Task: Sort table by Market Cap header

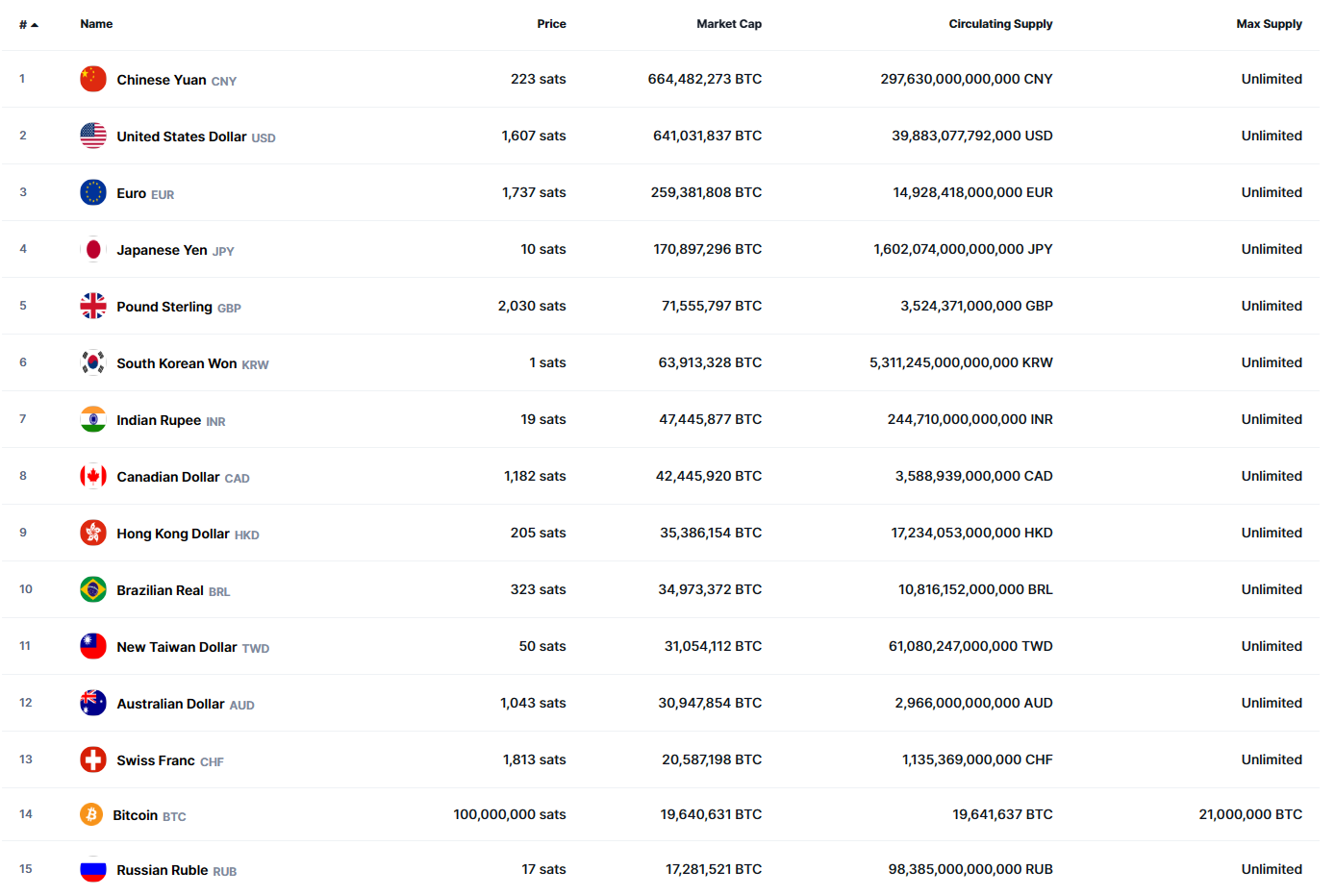Action: 729,24
